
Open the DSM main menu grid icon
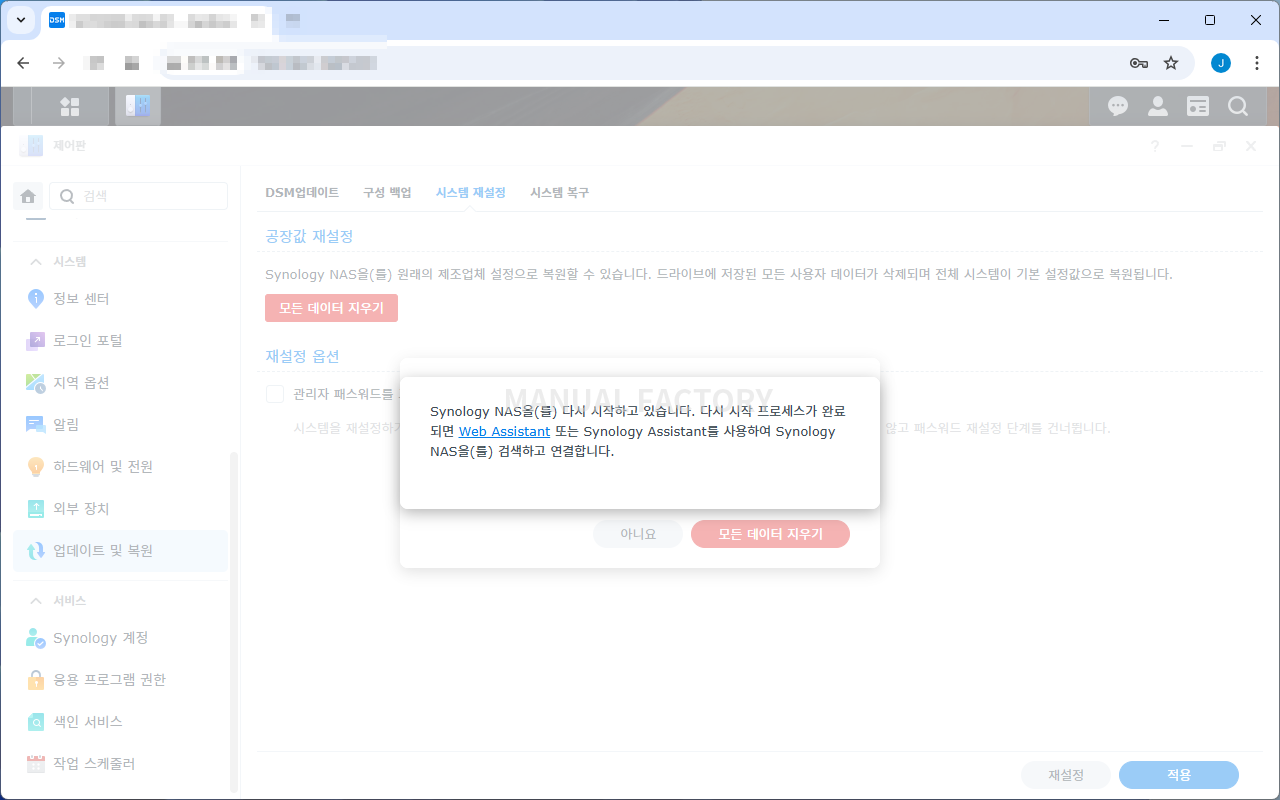pos(70,106)
